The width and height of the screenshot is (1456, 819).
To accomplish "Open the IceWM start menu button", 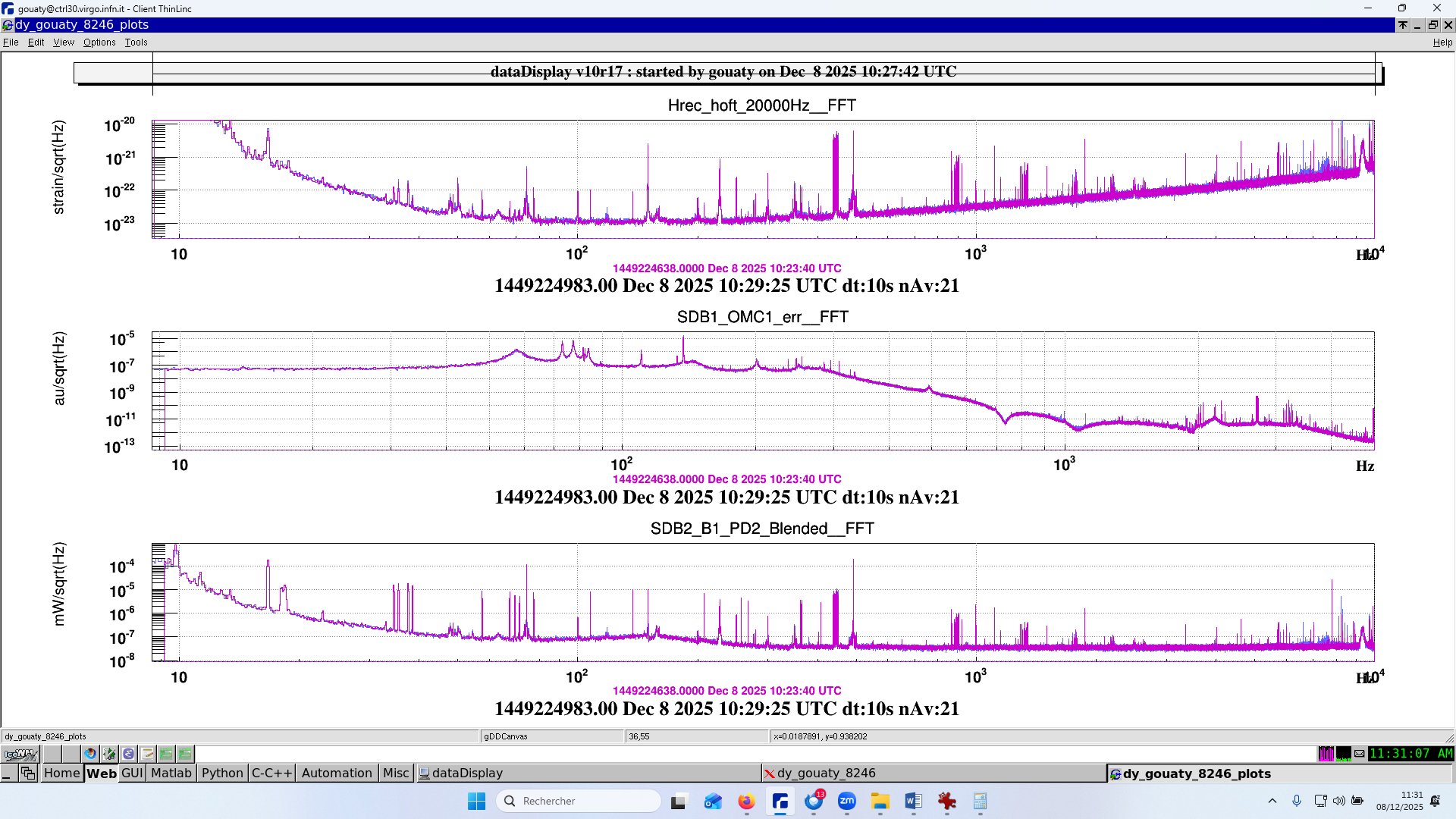I will [20, 754].
